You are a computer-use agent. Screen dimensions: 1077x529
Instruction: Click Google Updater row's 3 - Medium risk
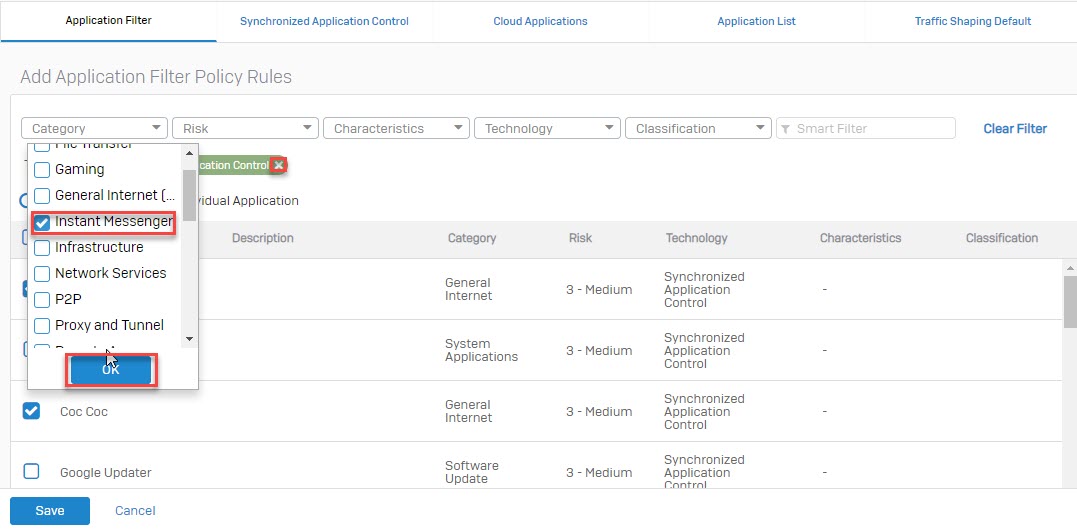(599, 473)
